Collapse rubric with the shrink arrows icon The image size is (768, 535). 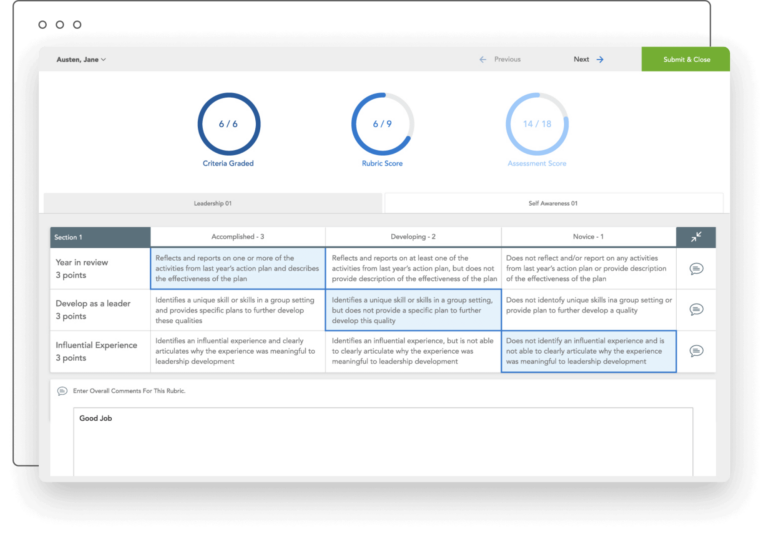coord(696,237)
